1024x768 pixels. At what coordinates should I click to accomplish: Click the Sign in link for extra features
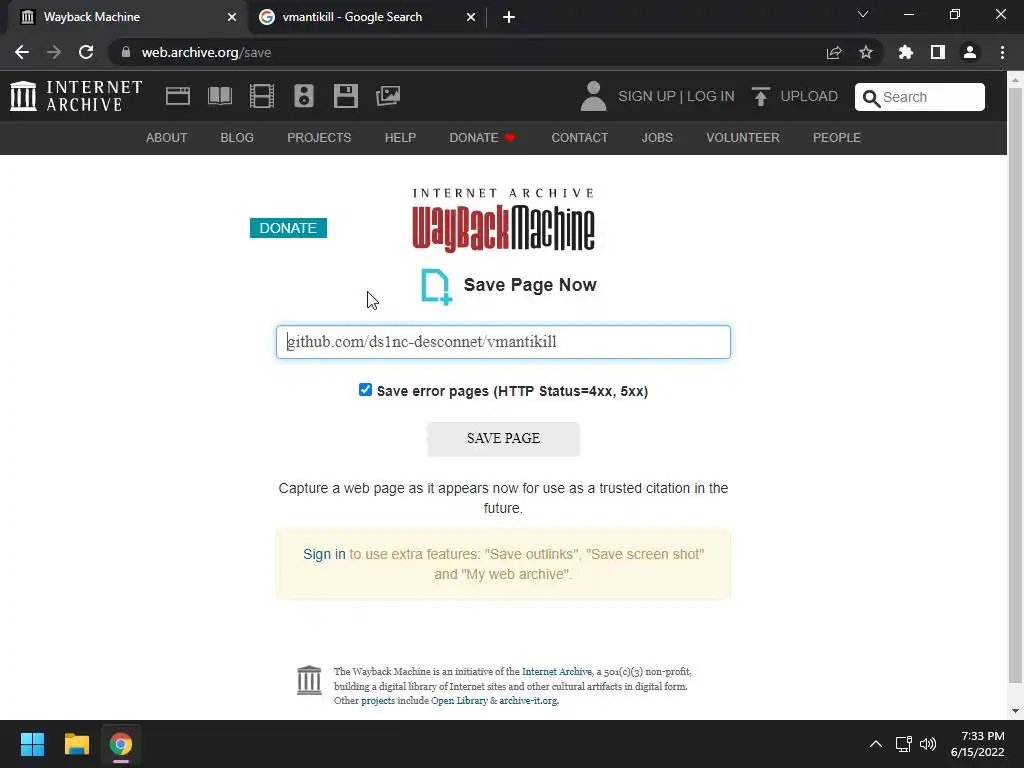[x=324, y=554]
